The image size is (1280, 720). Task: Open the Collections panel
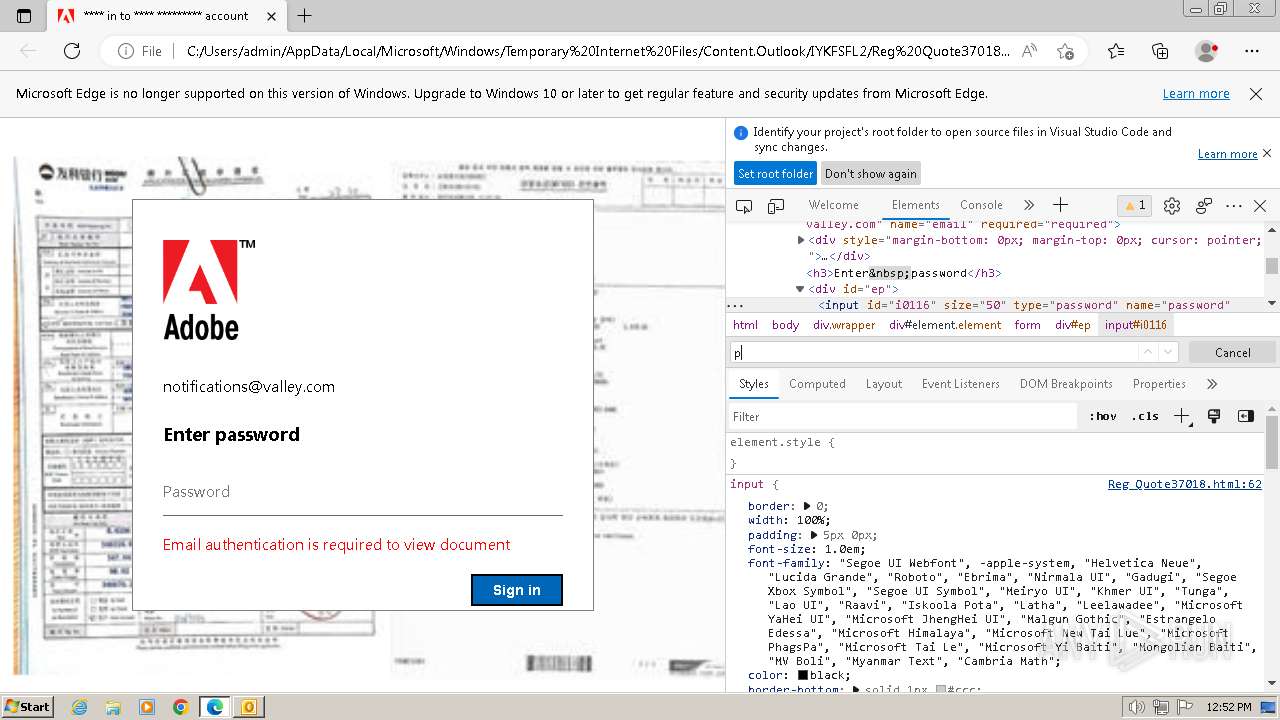coord(1160,51)
